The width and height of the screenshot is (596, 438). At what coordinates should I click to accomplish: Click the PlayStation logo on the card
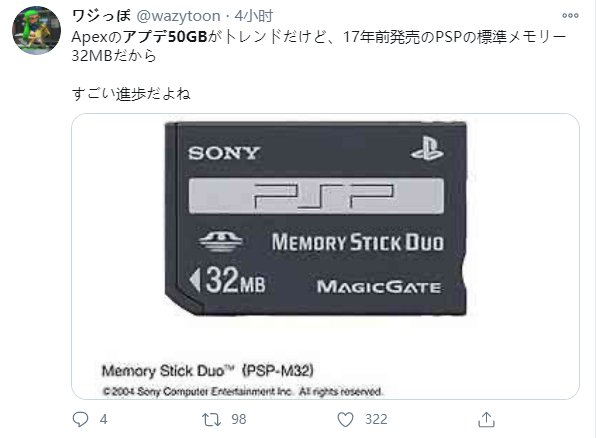[x=427, y=149]
